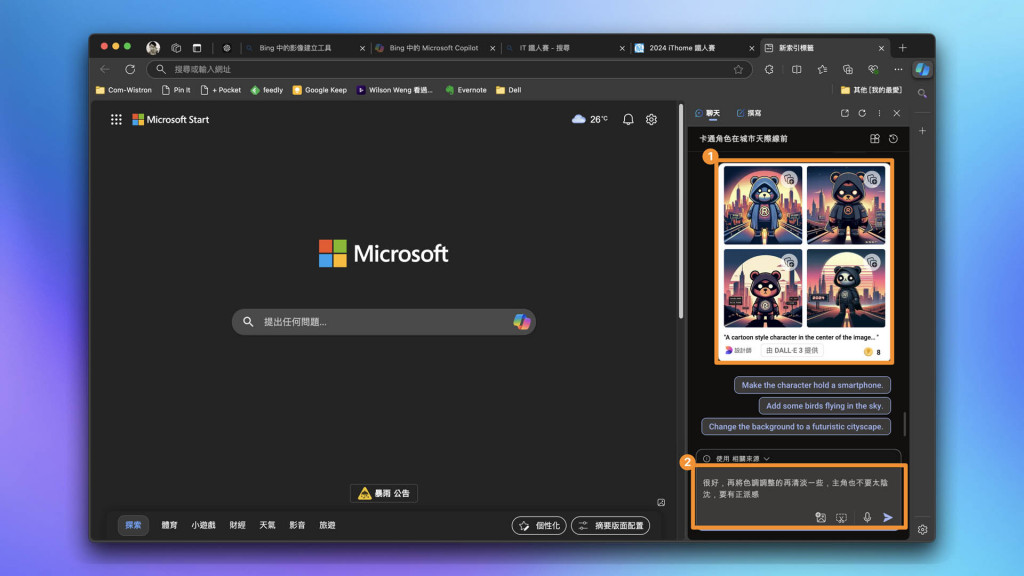Image resolution: width=1024 pixels, height=576 pixels.
Task: Select the 探索 feed category
Action: [133, 525]
